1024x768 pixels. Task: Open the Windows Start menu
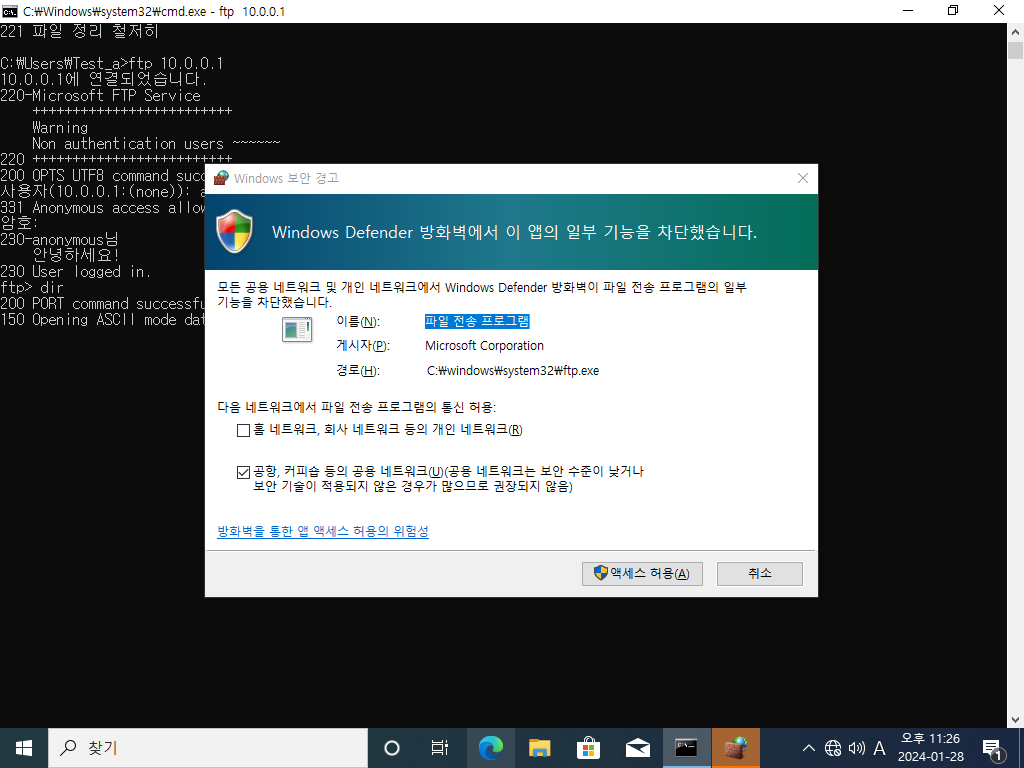pos(24,748)
